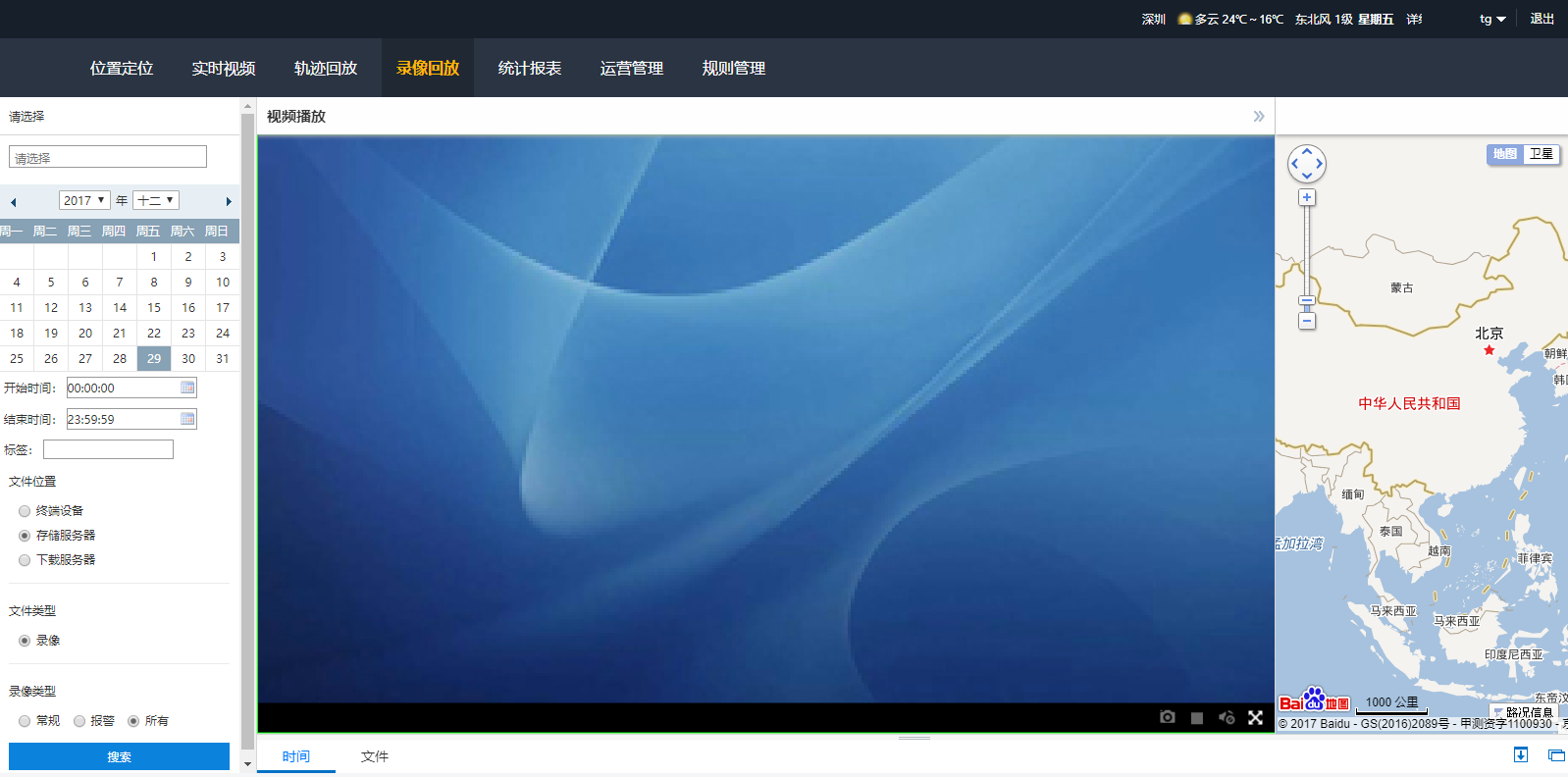Select 存储服务器 file location

25,536
